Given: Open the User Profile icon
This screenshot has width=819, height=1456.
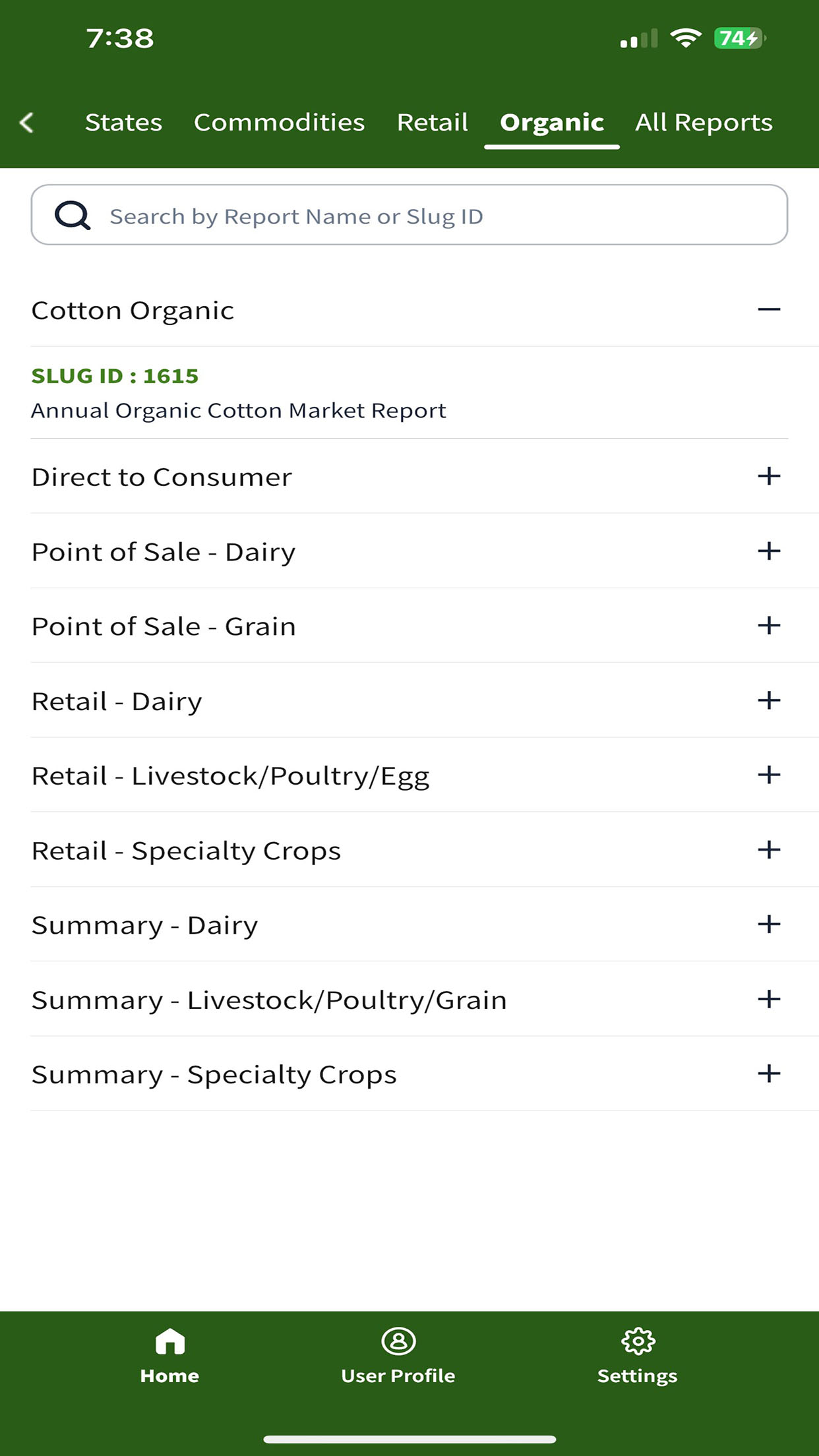Looking at the screenshot, I should [398, 1341].
